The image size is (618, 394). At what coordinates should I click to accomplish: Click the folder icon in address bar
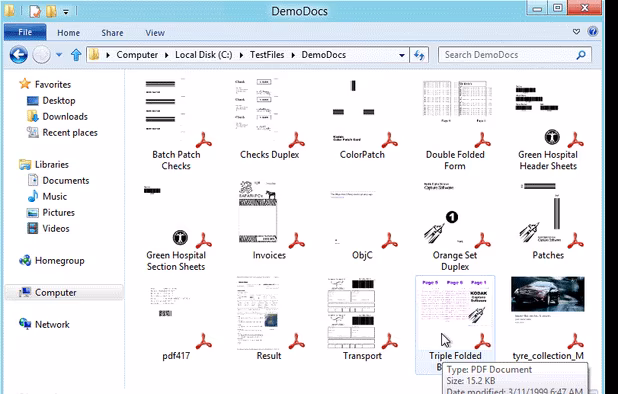pyautogui.click(x=94, y=54)
